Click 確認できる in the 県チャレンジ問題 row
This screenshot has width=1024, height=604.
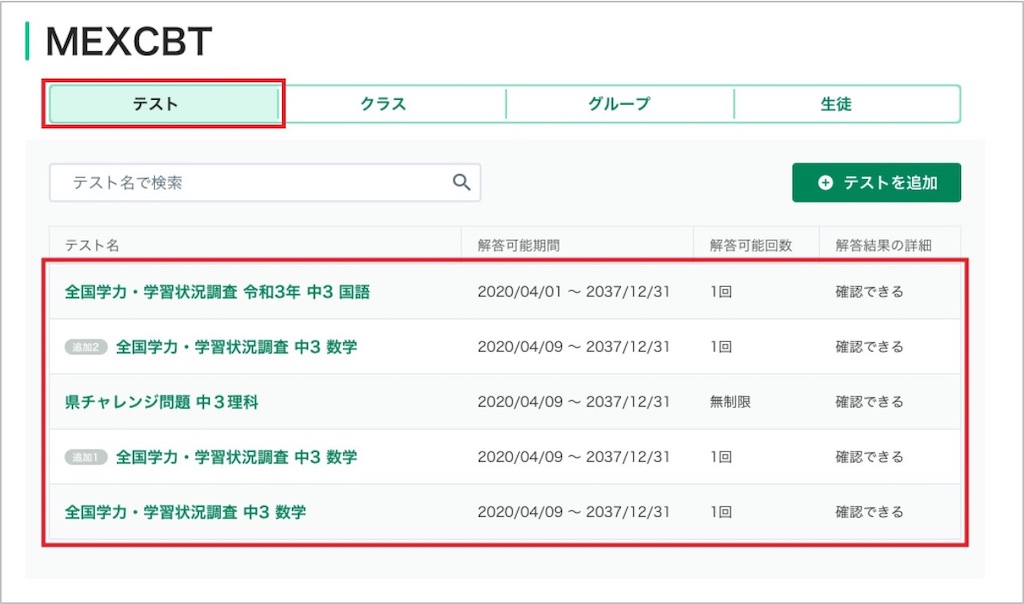coord(869,402)
